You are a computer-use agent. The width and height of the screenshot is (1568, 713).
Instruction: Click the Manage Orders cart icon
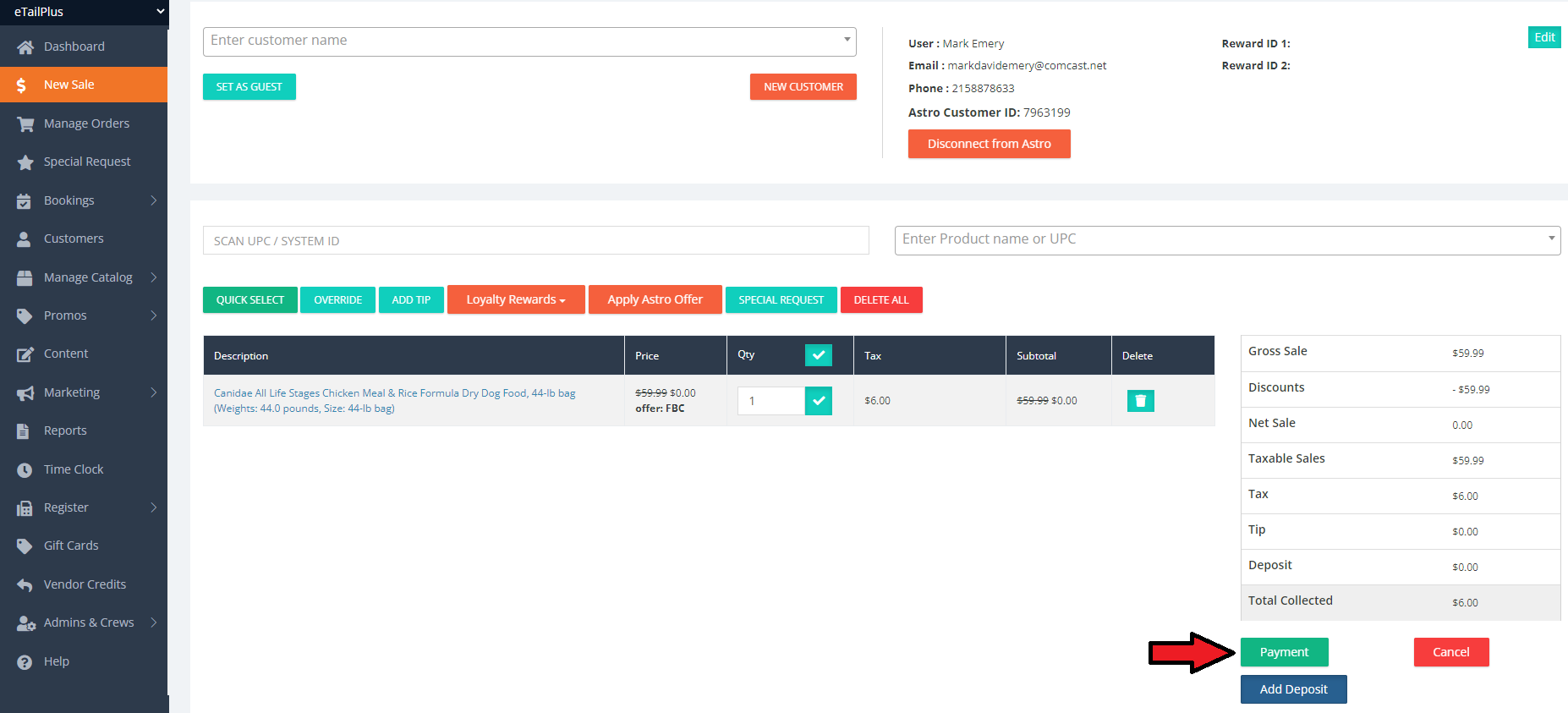pyautogui.click(x=25, y=124)
